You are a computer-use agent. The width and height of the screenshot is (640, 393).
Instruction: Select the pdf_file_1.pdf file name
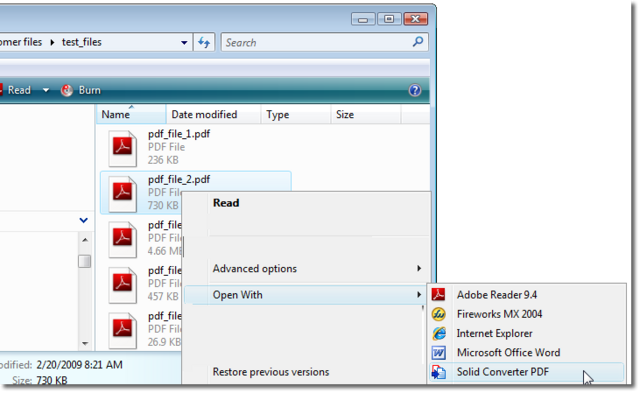point(179,134)
